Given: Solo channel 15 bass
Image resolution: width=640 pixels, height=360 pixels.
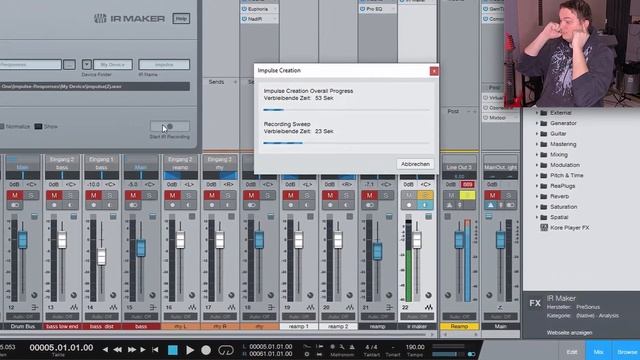Looking at the screenshot, I should pos(149,196).
